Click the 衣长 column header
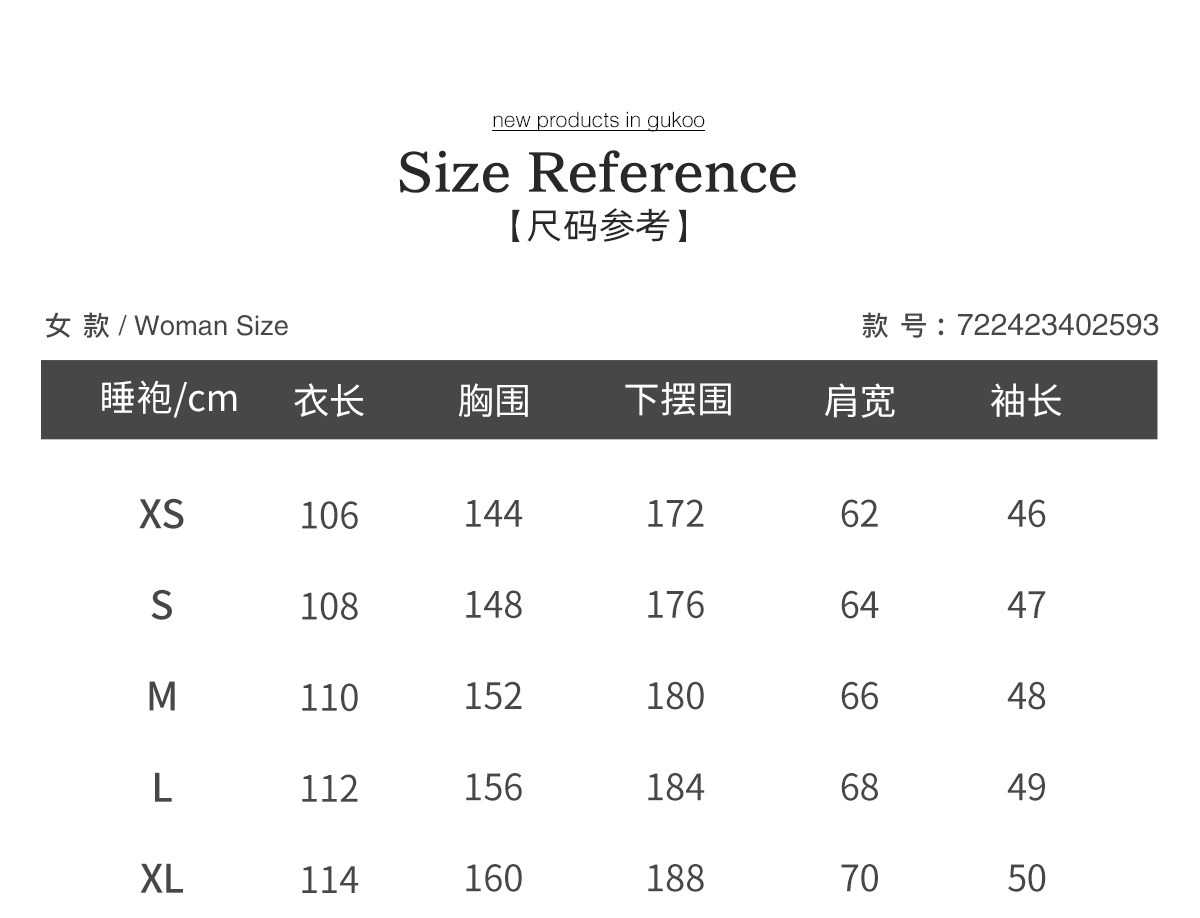The height and width of the screenshot is (918, 1200). (x=329, y=401)
